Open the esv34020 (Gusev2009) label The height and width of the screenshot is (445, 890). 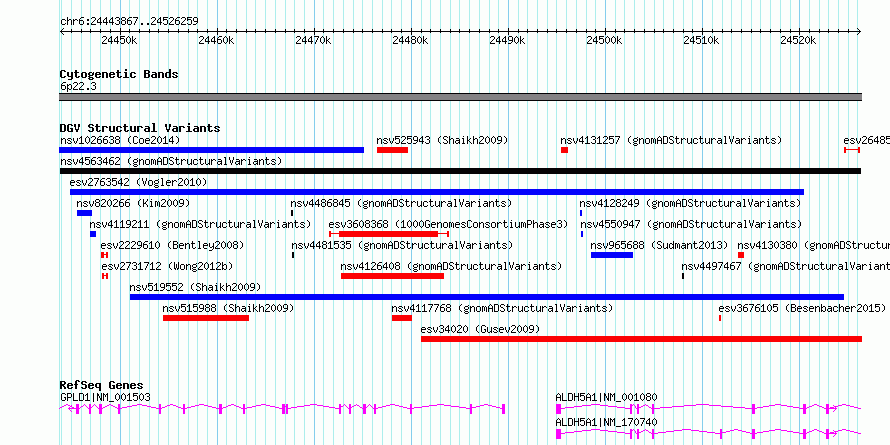tap(480, 329)
